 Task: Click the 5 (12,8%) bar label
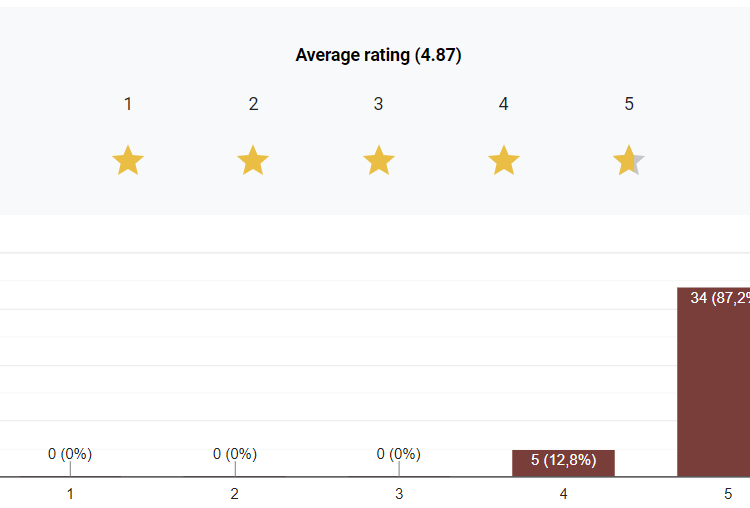pos(563,460)
